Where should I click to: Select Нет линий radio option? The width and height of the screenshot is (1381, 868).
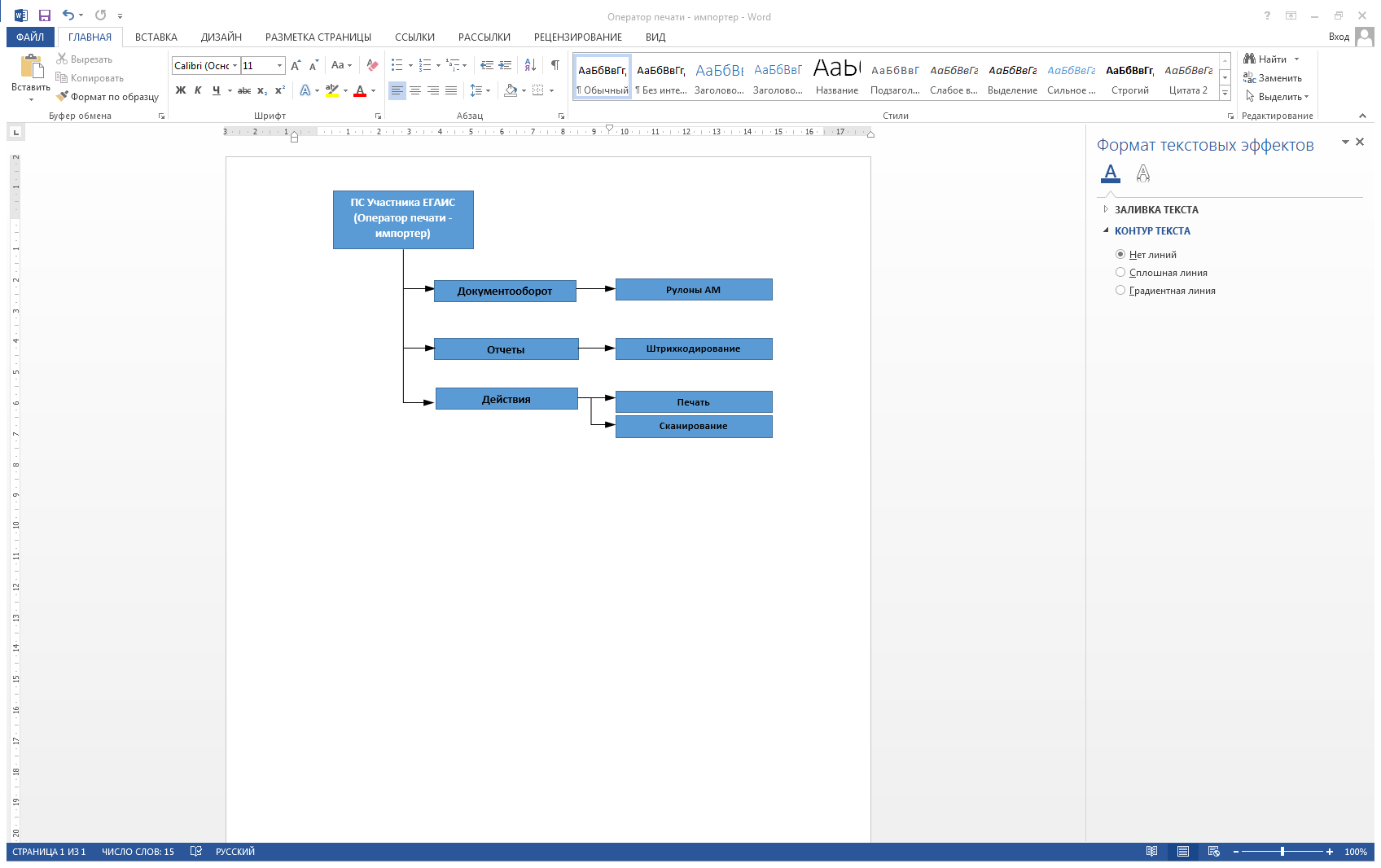click(x=1120, y=254)
